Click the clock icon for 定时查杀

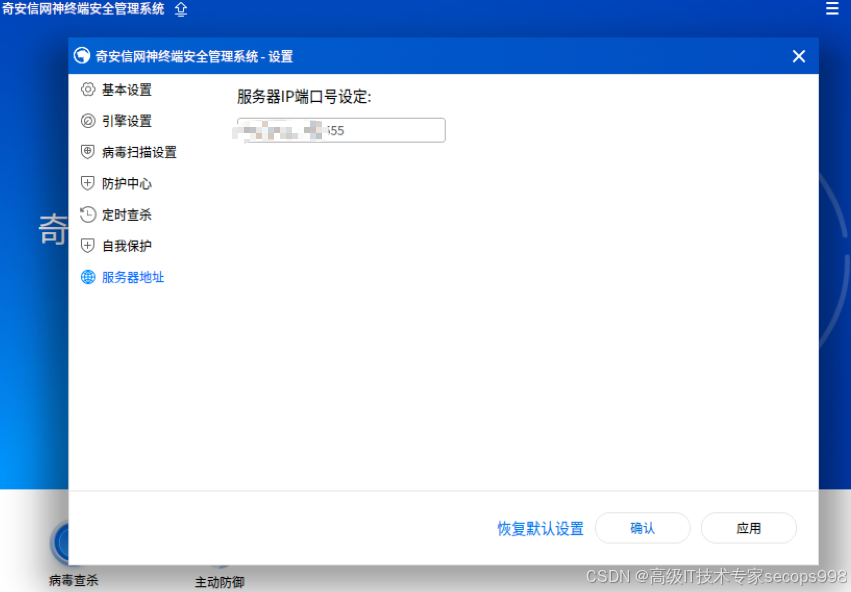click(x=88, y=214)
